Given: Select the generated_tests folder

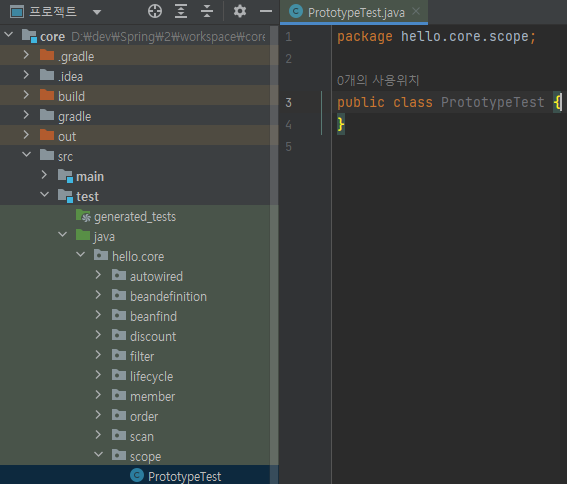Looking at the screenshot, I should pyautogui.click(x=135, y=217).
